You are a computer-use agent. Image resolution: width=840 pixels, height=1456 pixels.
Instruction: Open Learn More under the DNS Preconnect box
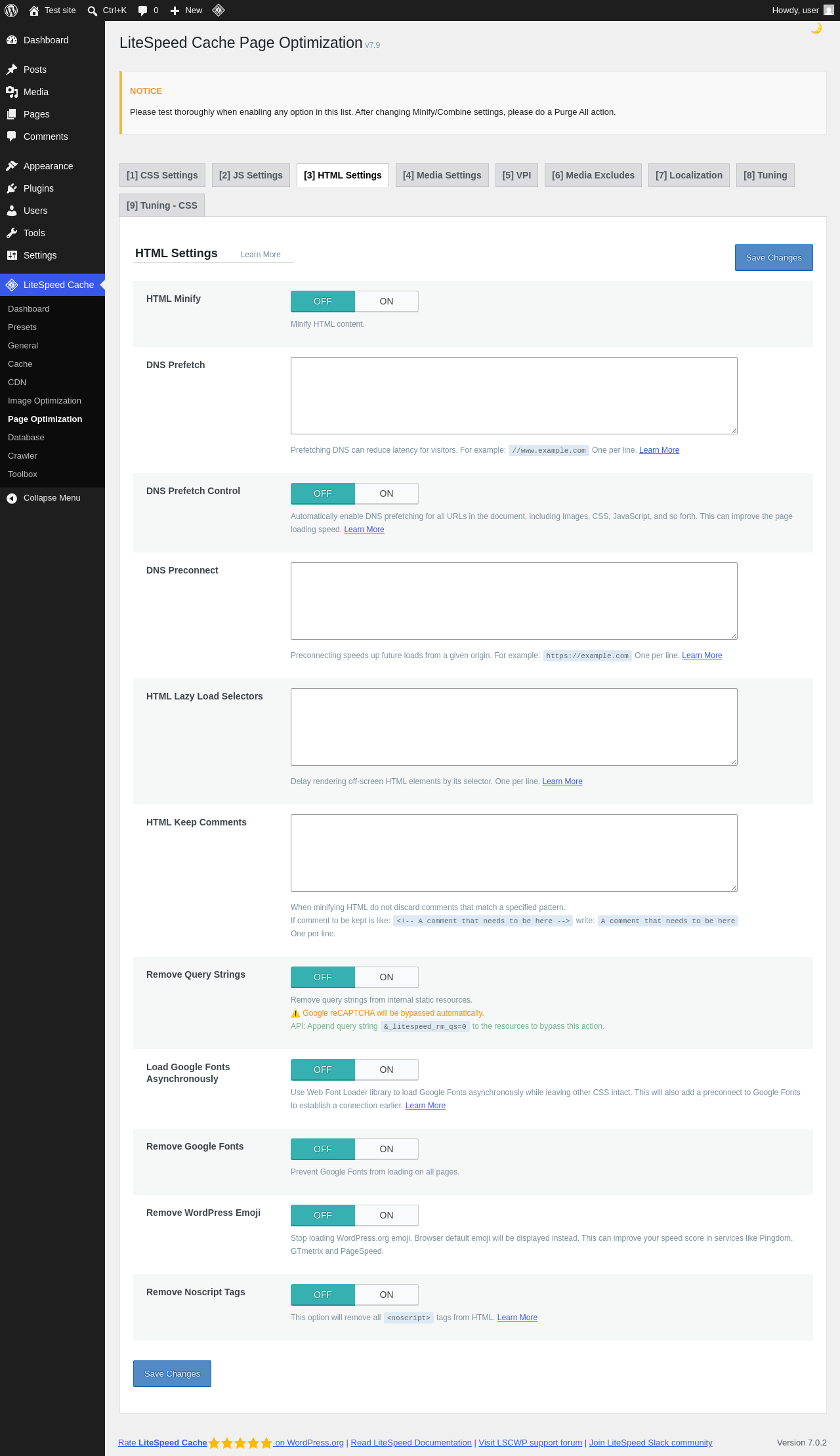tap(702, 655)
